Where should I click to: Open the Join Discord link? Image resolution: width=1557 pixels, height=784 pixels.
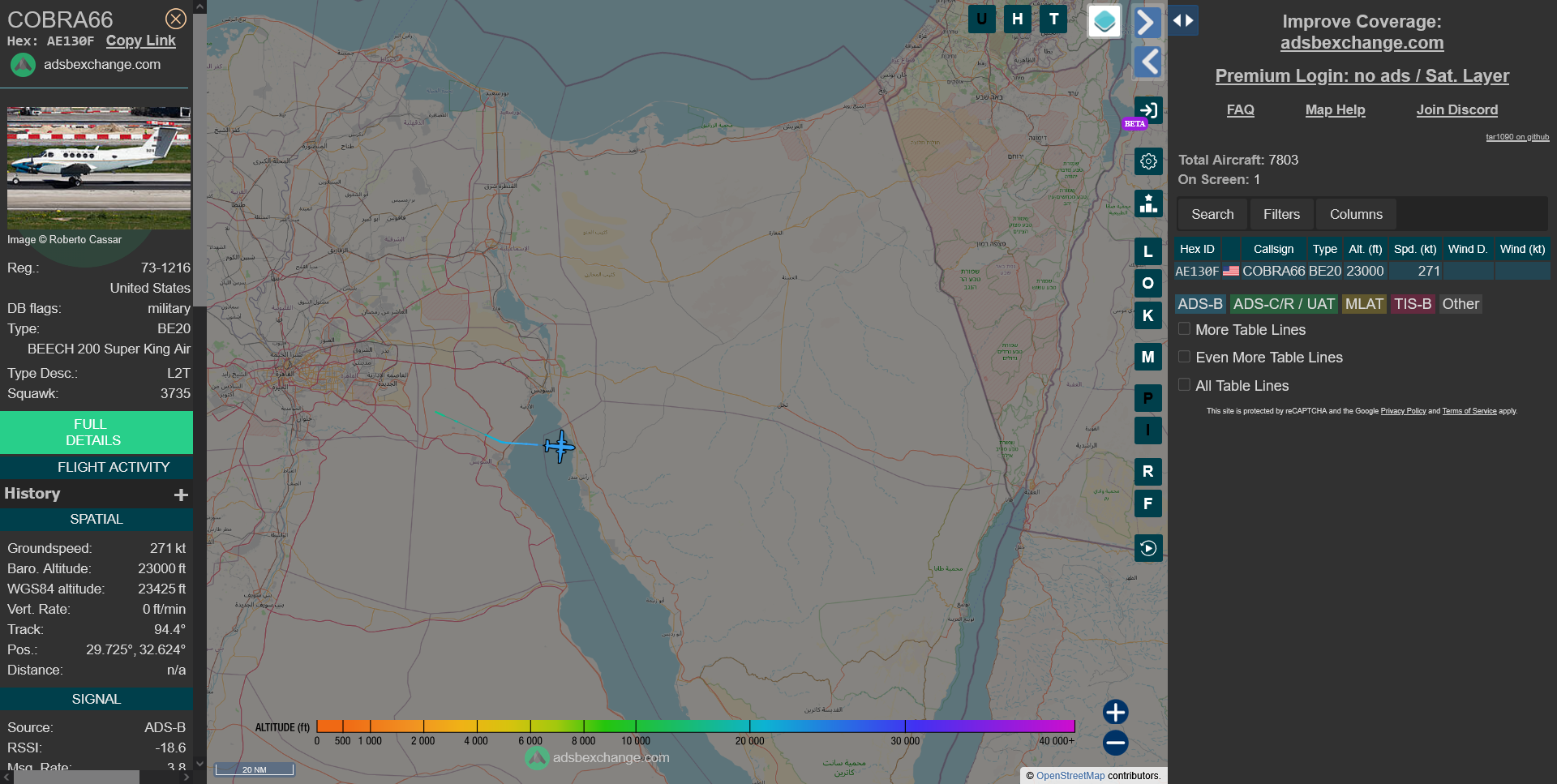(x=1456, y=110)
